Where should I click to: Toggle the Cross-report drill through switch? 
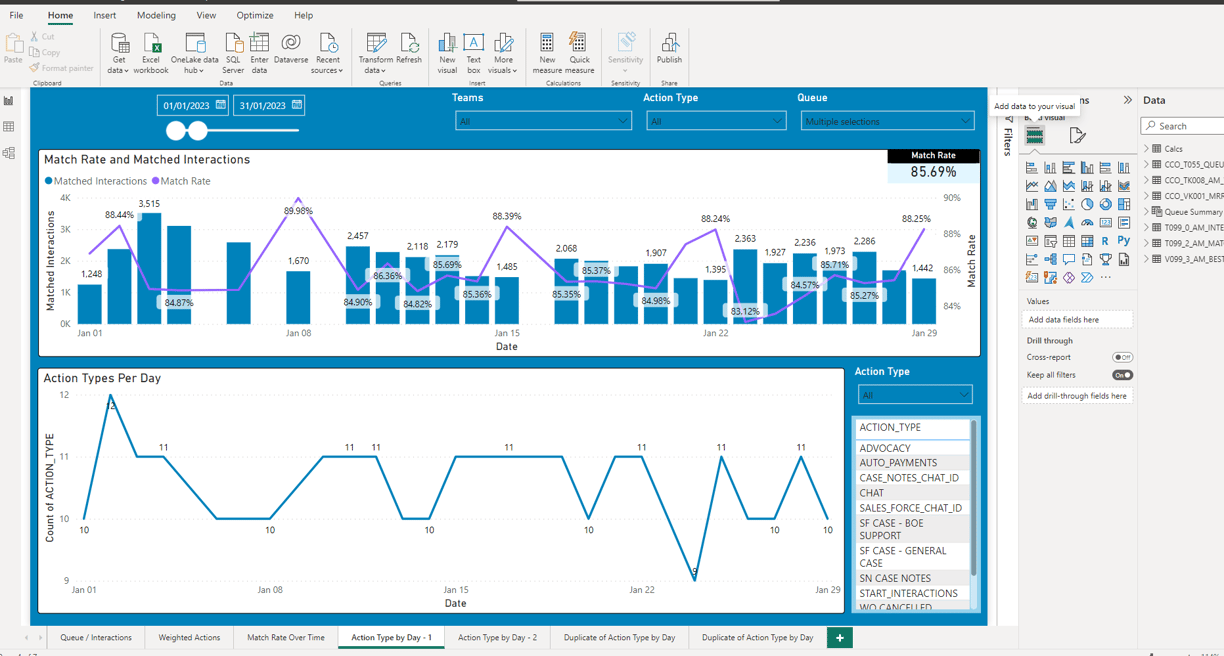click(x=1122, y=357)
